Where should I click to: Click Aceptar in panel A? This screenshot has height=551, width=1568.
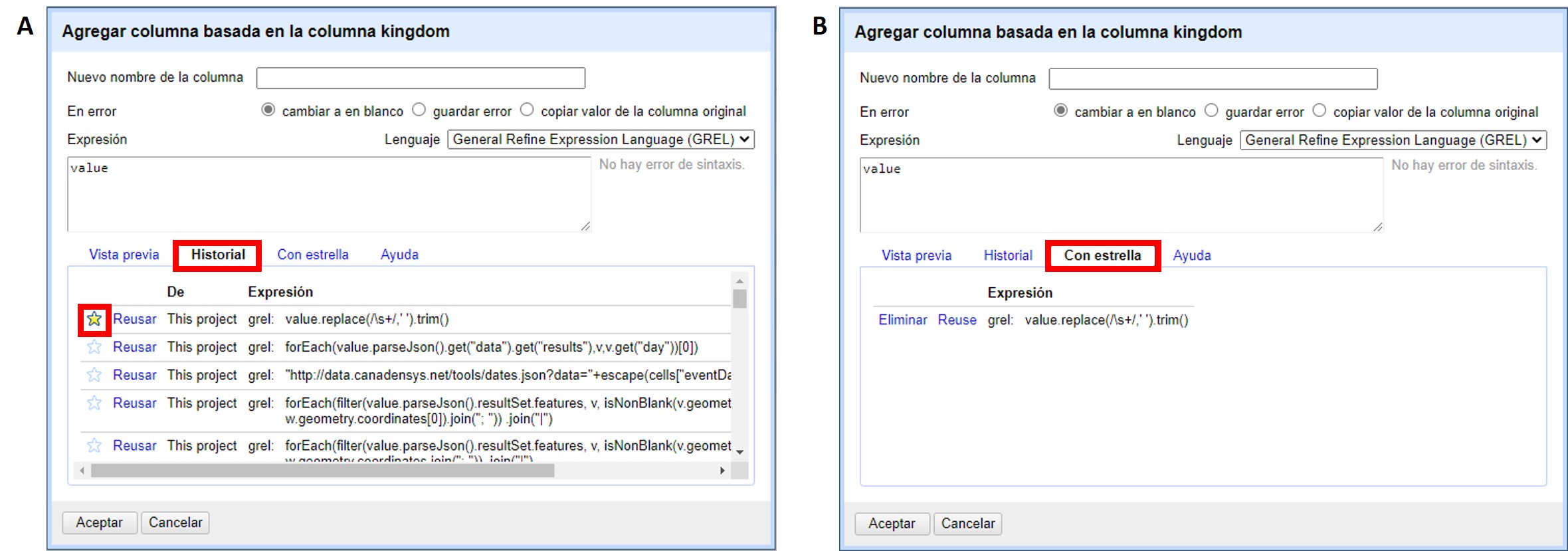[x=100, y=522]
